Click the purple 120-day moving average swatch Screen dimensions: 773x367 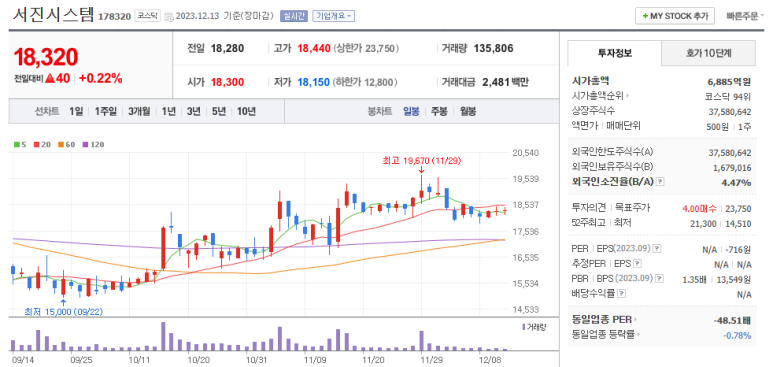point(84,145)
